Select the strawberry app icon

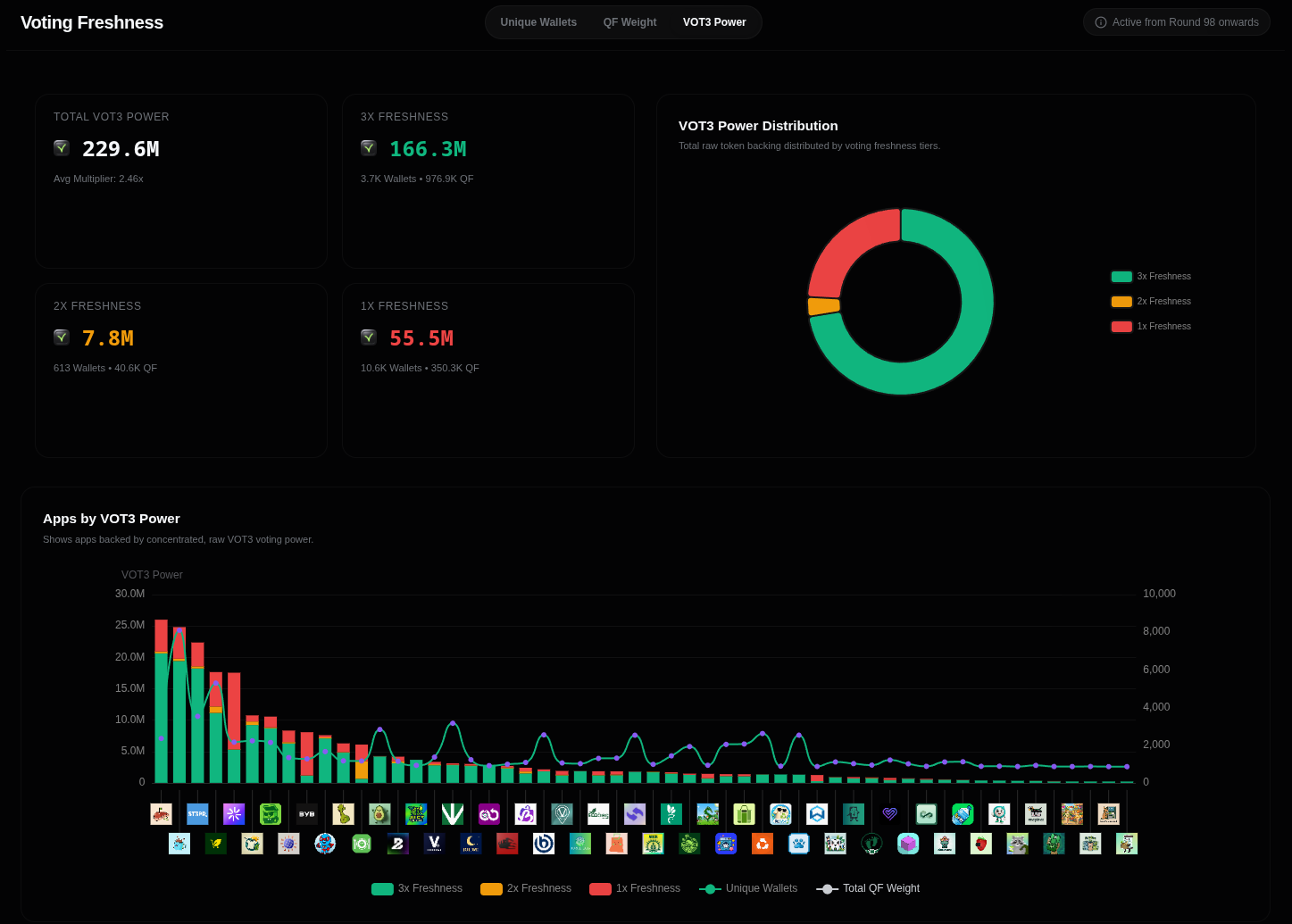pyautogui.click(x=981, y=844)
